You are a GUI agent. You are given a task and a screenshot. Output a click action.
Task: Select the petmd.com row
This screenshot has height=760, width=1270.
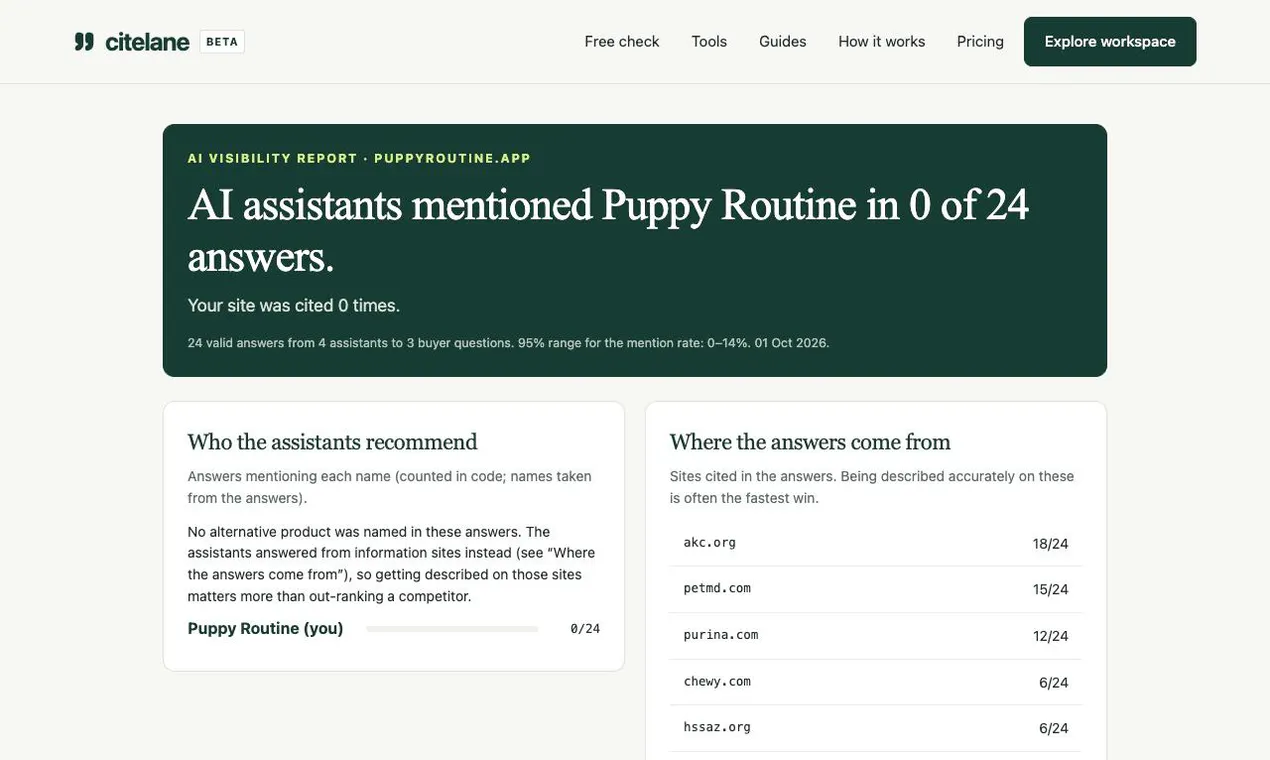(x=876, y=589)
